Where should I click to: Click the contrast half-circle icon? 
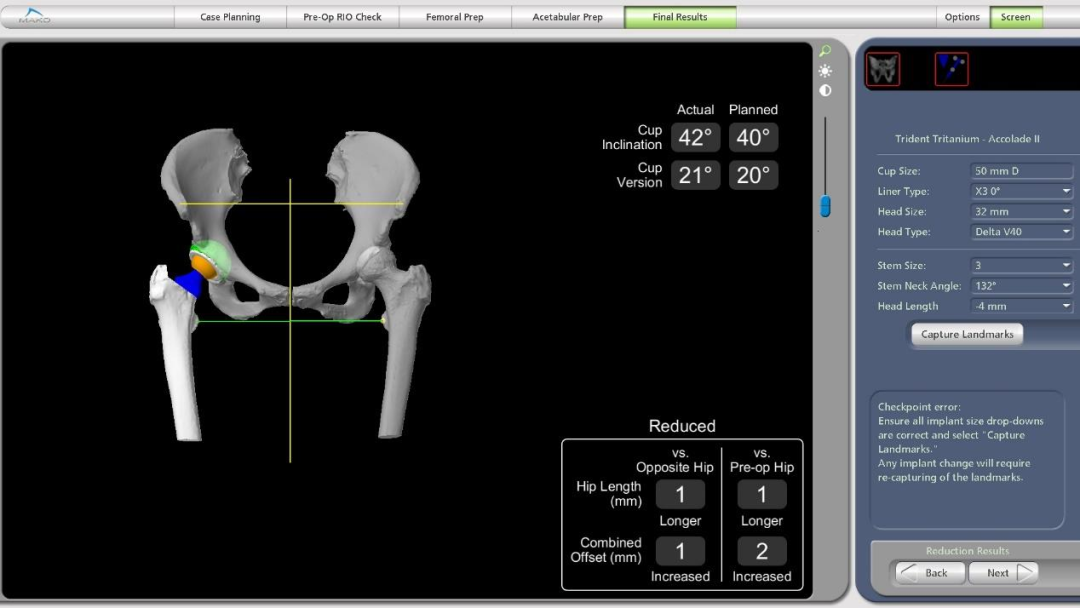[825, 91]
